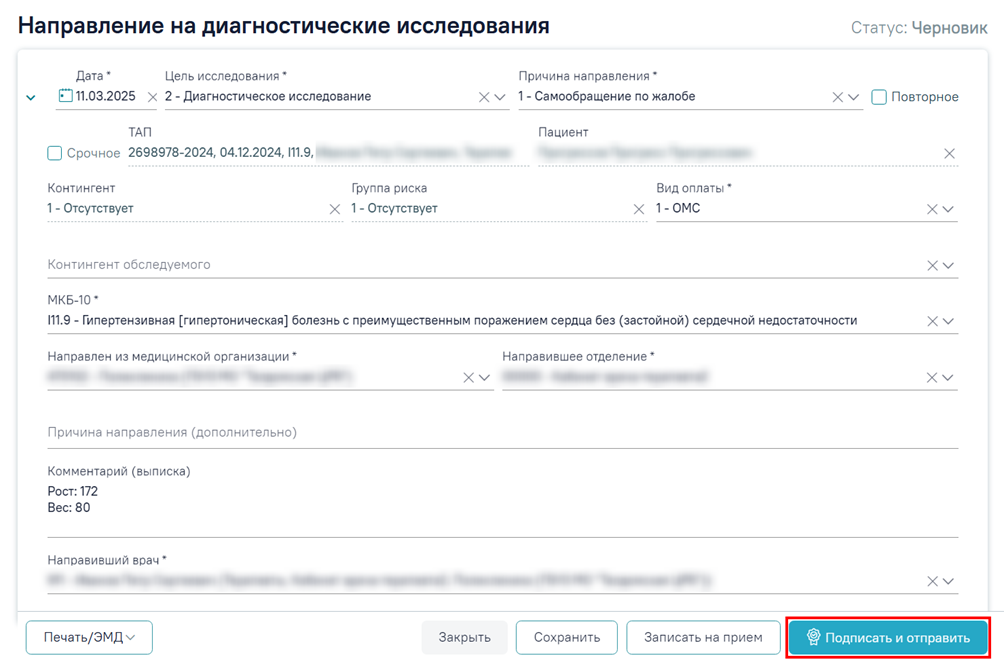
Task: Tick the Повторное checkbox
Action: 879,97
